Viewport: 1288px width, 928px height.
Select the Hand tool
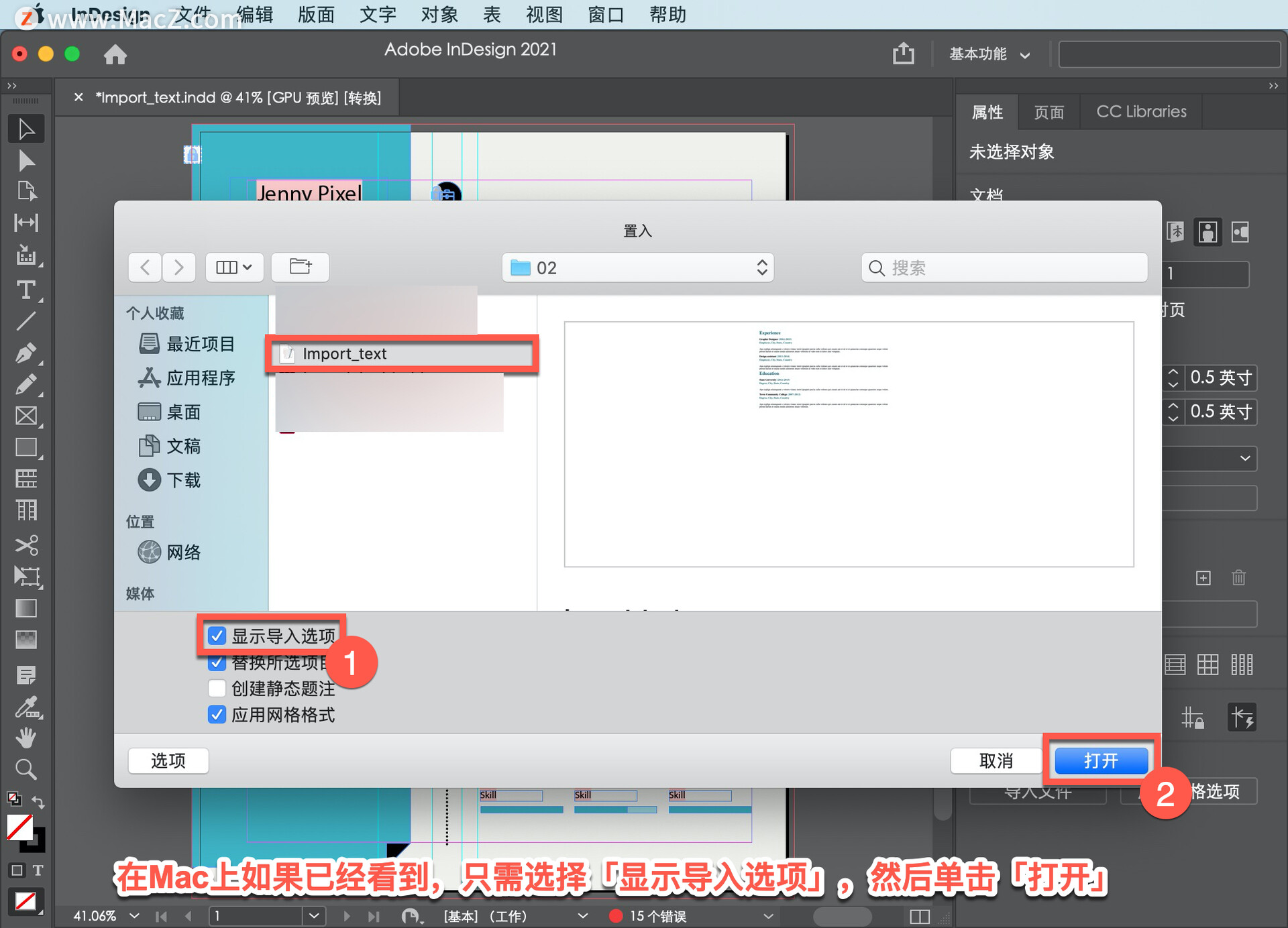pos(25,738)
